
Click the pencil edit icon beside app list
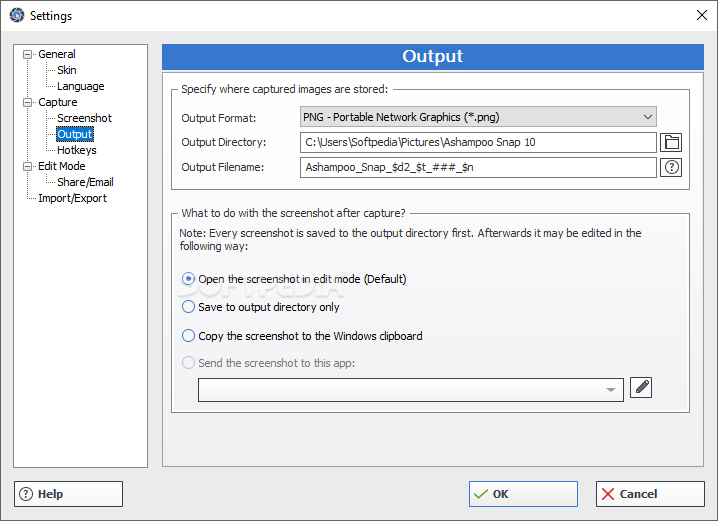coord(641,387)
